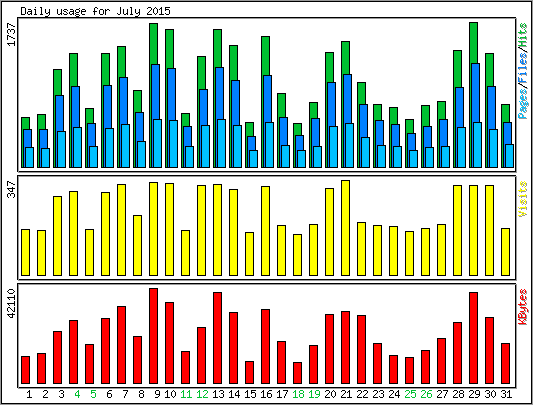
Task: Click the green hits bar for day 9
Action: pos(154,44)
